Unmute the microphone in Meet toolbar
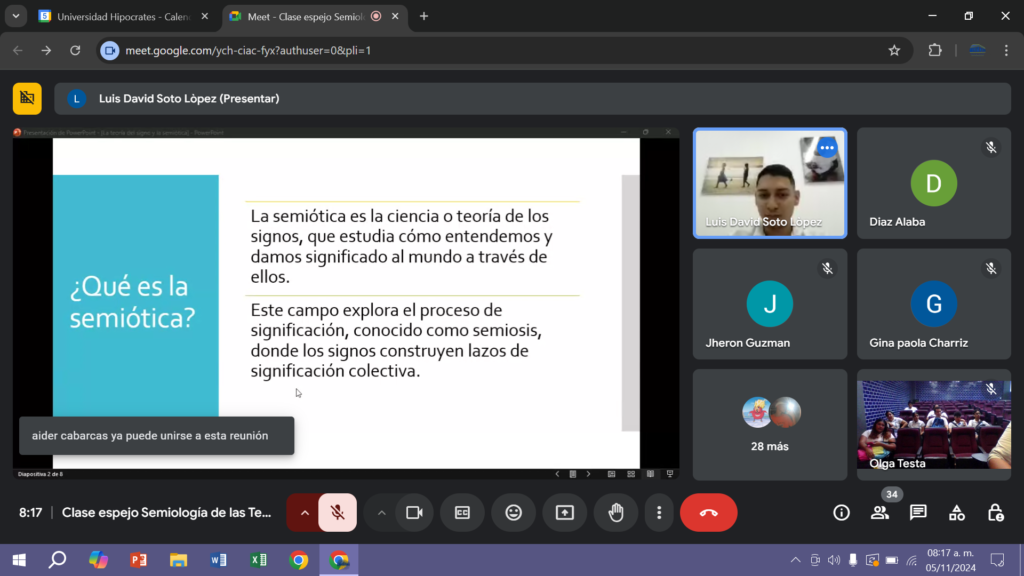Image resolution: width=1024 pixels, height=576 pixels. click(x=338, y=512)
